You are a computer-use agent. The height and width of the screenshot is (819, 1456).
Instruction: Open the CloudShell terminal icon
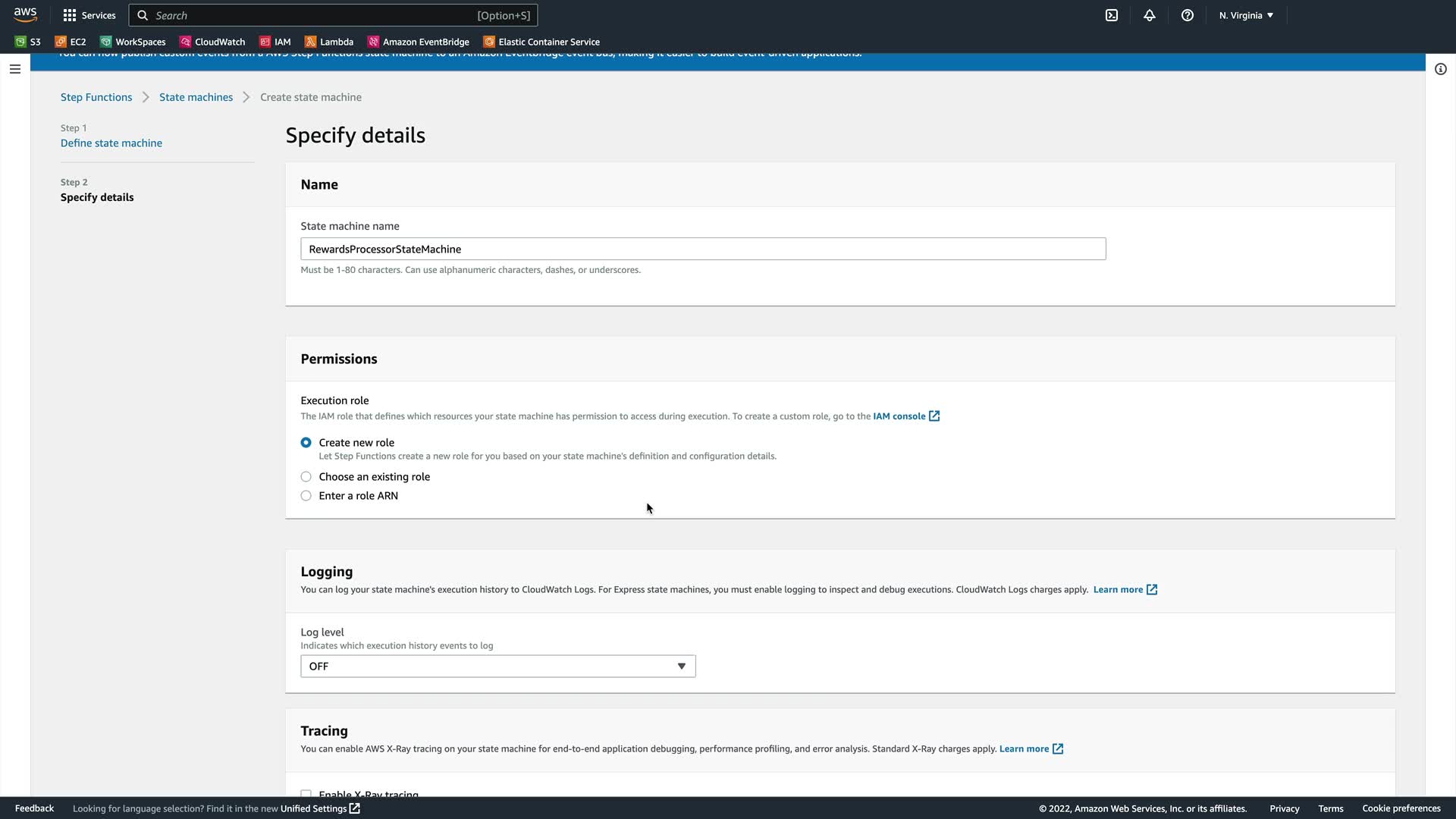[x=1112, y=15]
